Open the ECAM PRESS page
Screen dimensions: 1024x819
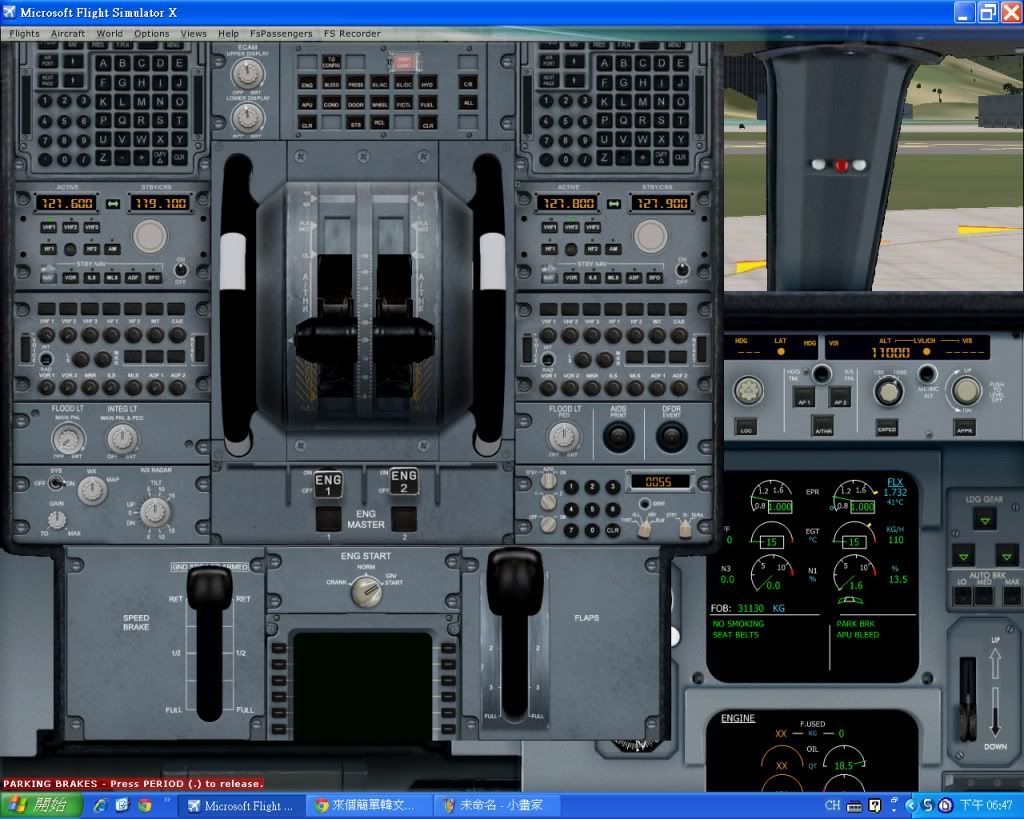355,84
